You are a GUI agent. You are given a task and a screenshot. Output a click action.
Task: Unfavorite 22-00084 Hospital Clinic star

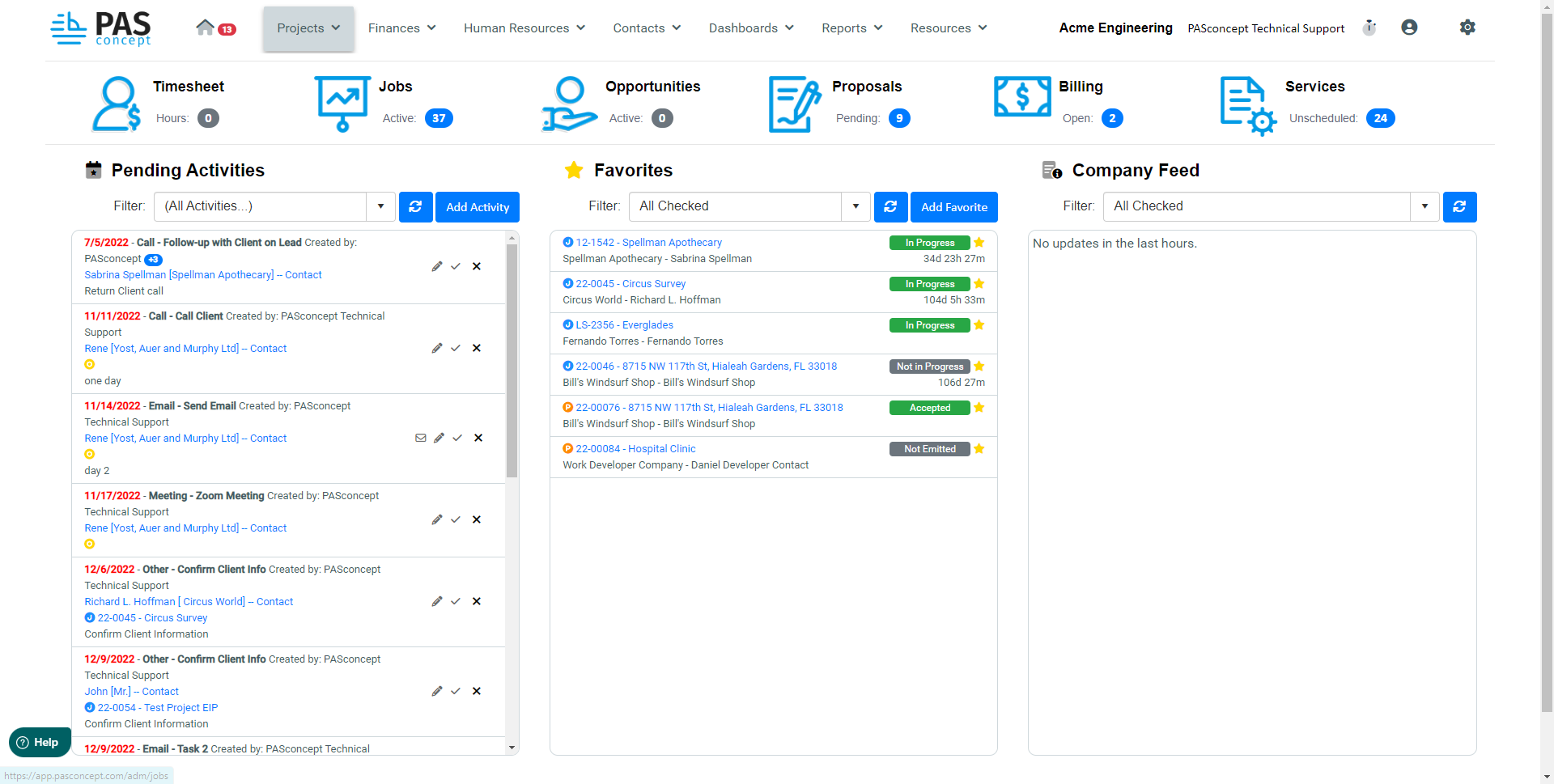pos(979,449)
